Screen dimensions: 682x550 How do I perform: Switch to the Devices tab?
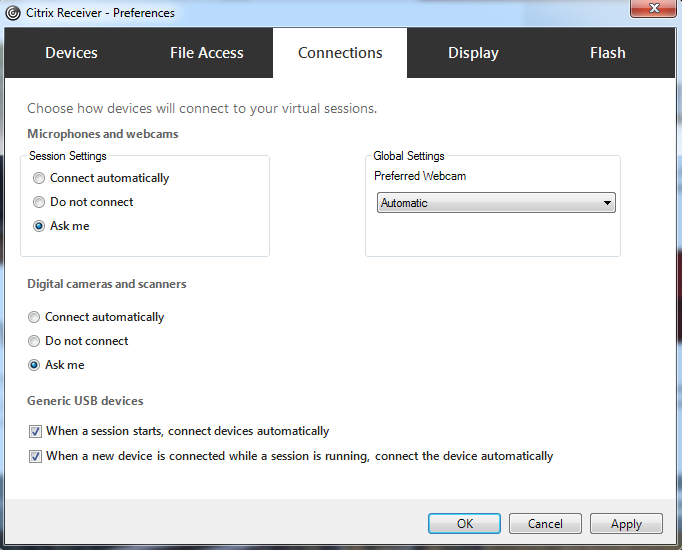[x=71, y=53]
